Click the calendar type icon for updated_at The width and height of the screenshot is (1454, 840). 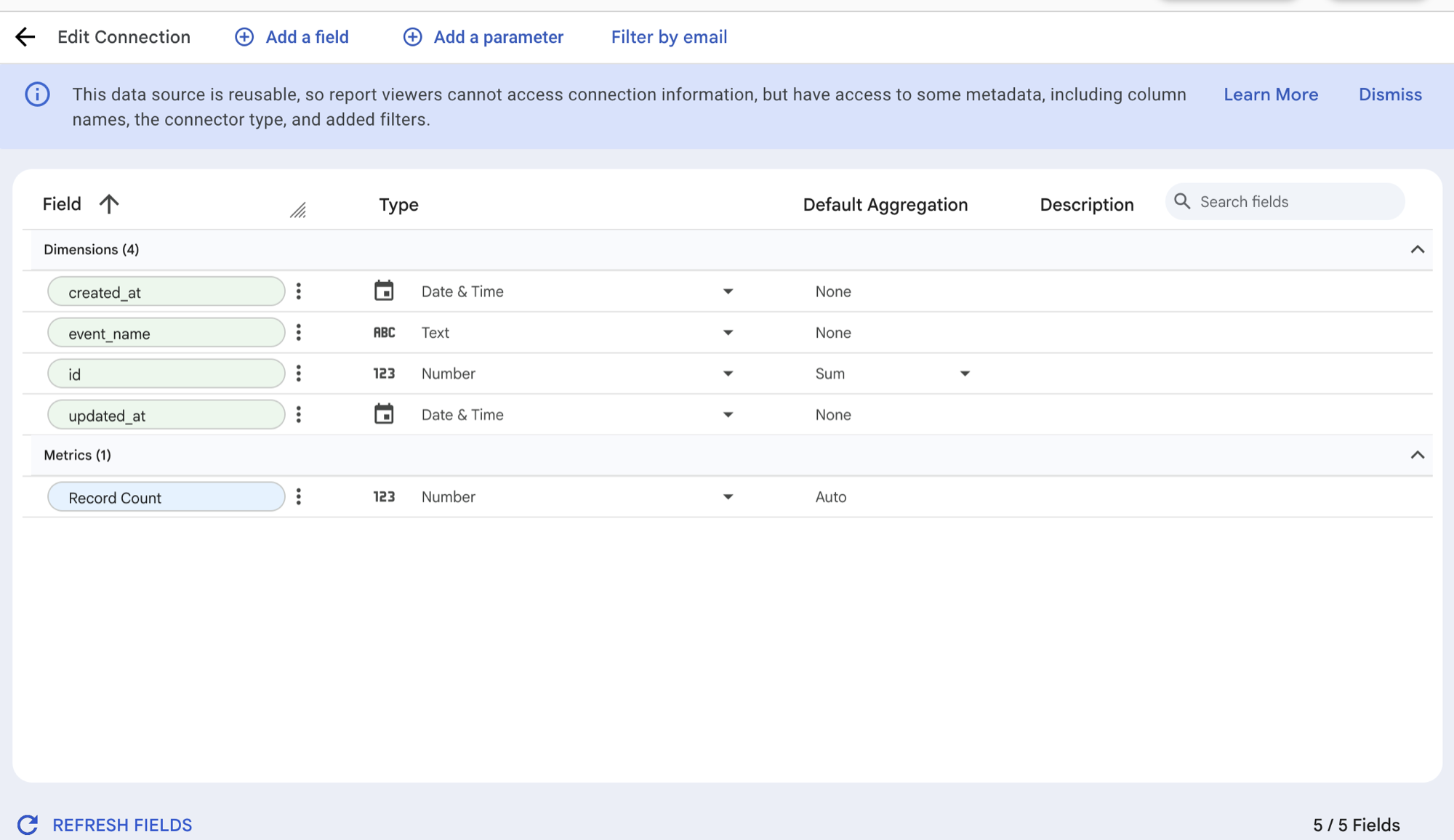pos(384,414)
